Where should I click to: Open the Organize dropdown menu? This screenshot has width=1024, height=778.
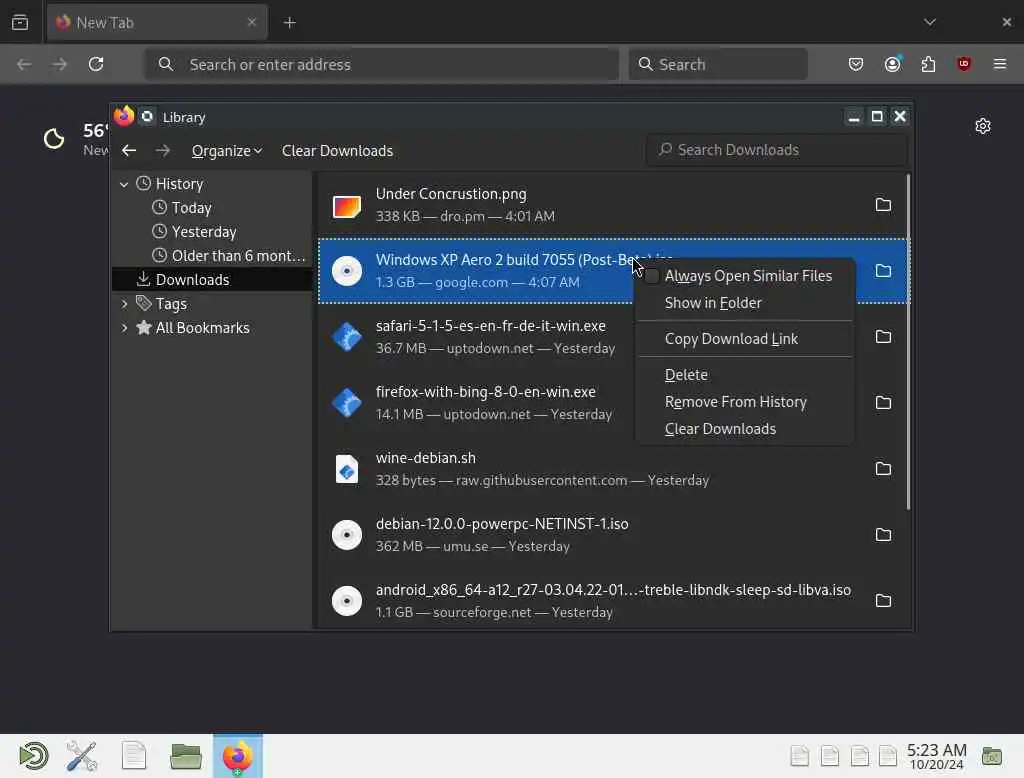point(227,151)
